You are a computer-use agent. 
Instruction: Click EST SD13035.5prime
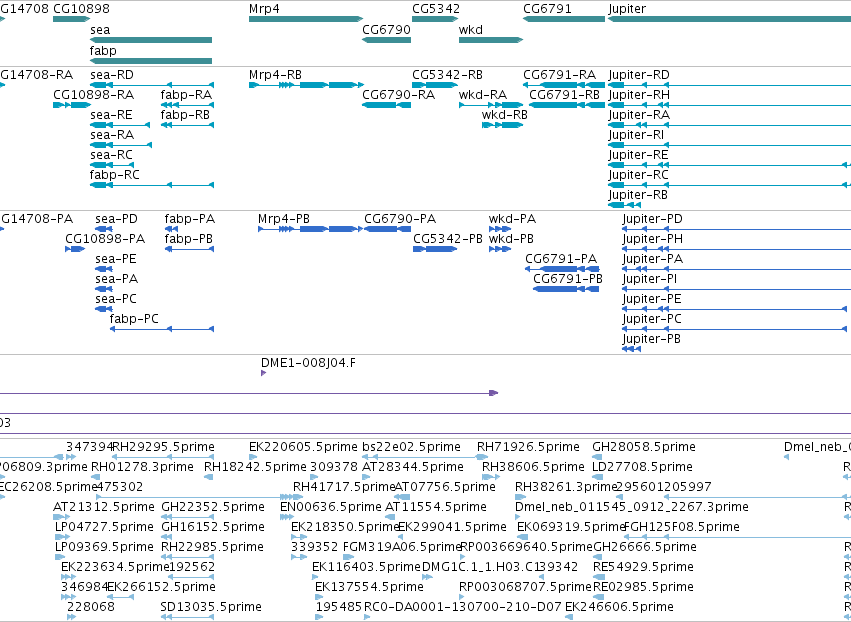click(211, 607)
